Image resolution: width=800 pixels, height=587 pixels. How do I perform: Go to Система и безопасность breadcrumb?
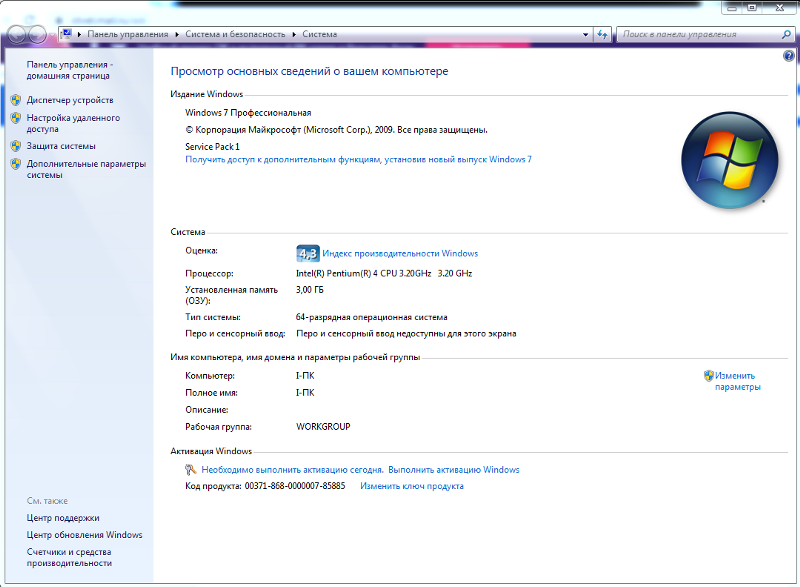pyautogui.click(x=235, y=34)
